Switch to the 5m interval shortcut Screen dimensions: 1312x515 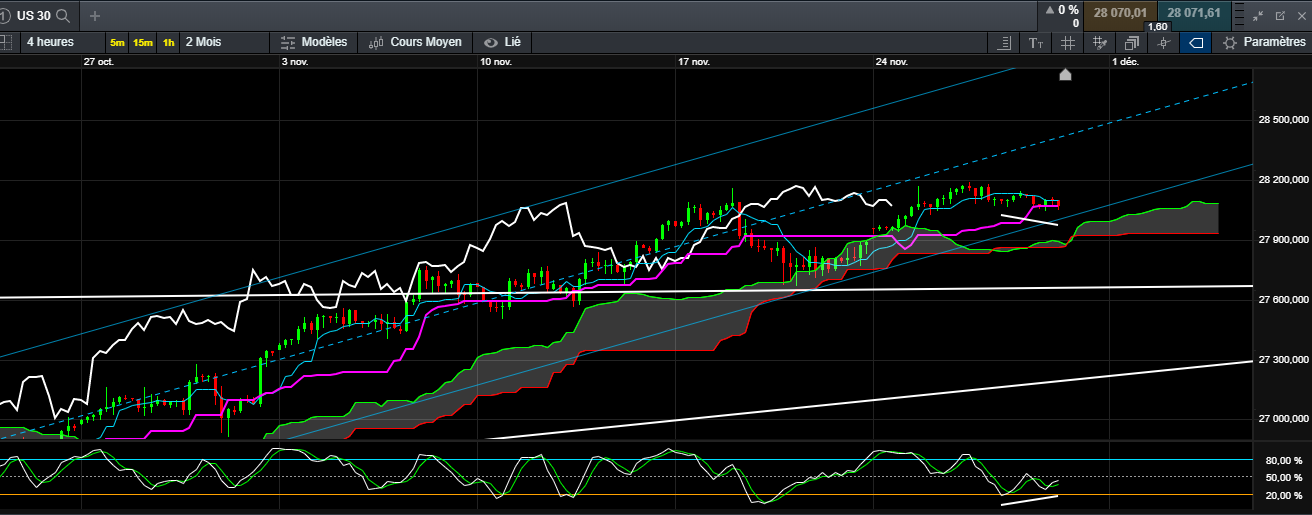[118, 42]
